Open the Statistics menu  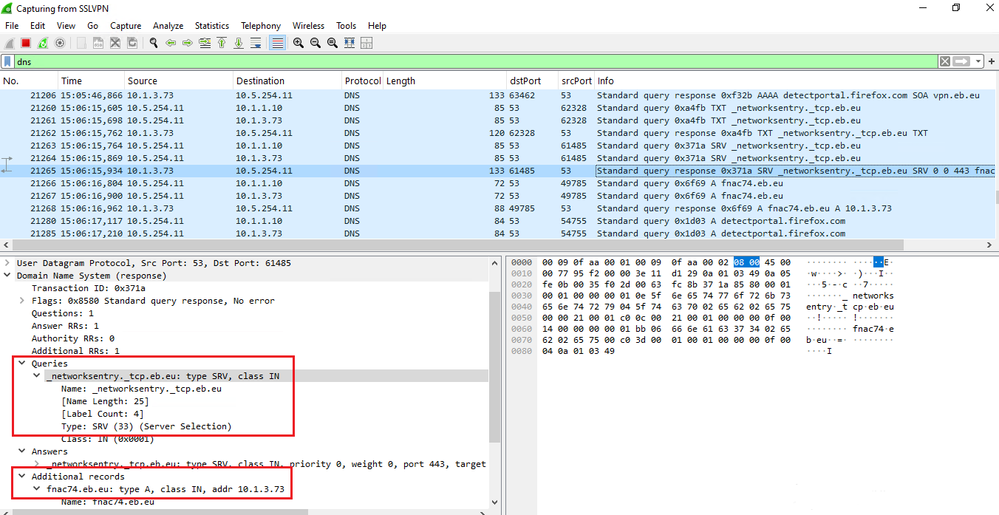pos(211,25)
